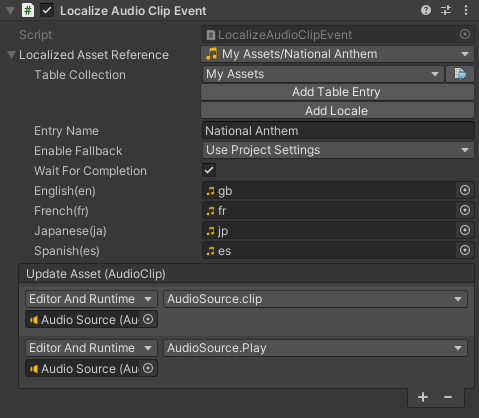479x418 pixels.
Task: Open object picker for Play event Audio Source
Action: pos(148,368)
